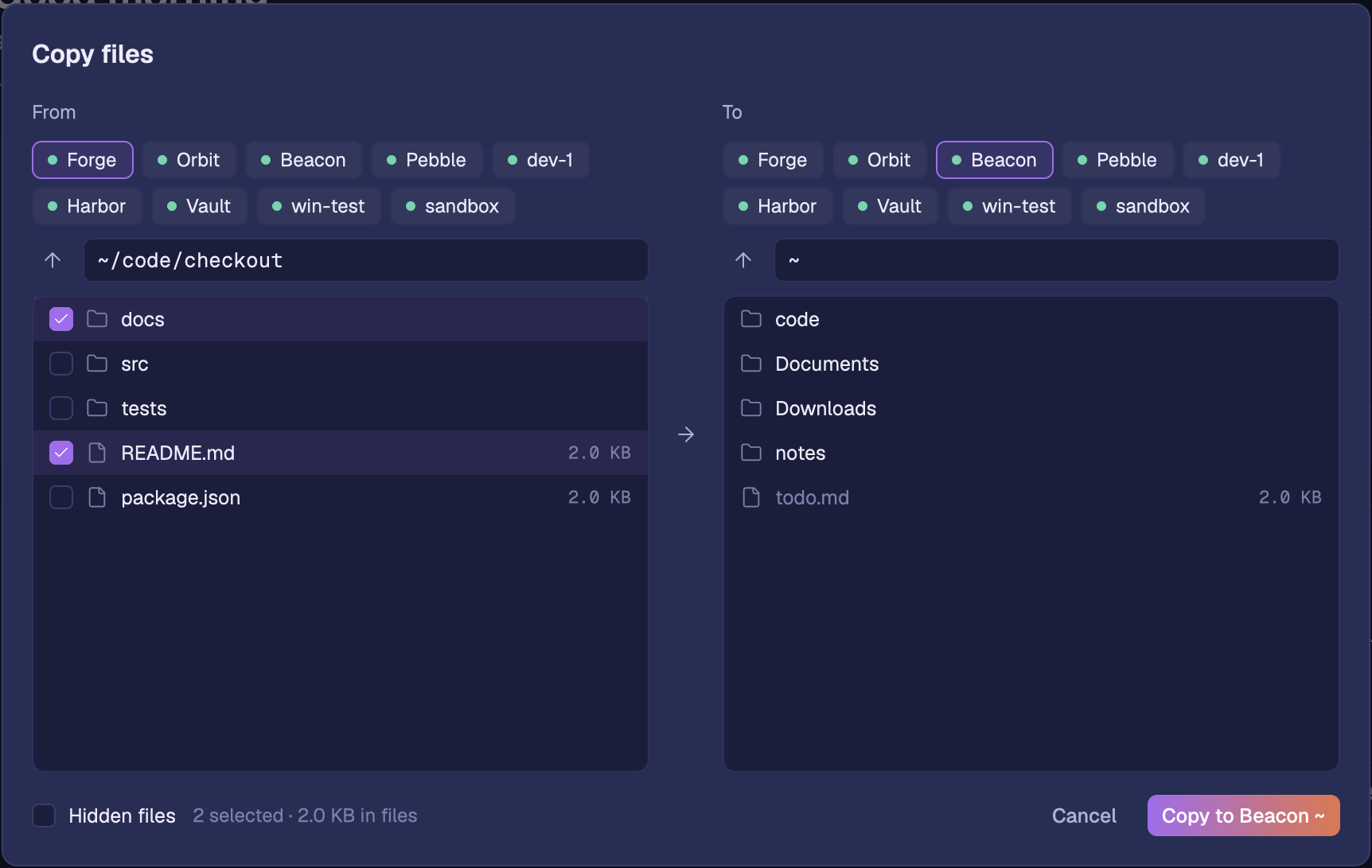Edit the source path ~/code/checkout field
The height and width of the screenshot is (868, 1372).
click(x=366, y=260)
